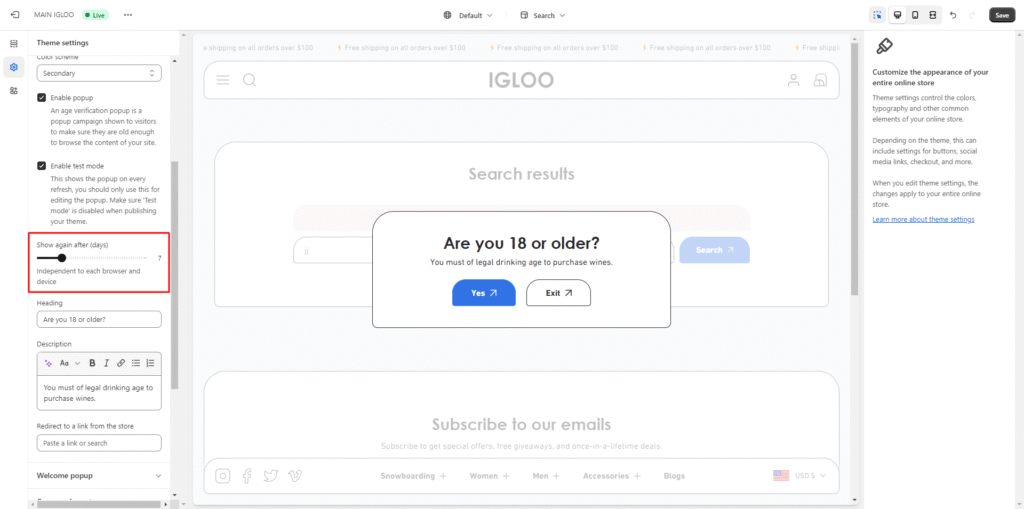Insert link in the Description editor
The width and height of the screenshot is (1024, 509).
[121, 363]
